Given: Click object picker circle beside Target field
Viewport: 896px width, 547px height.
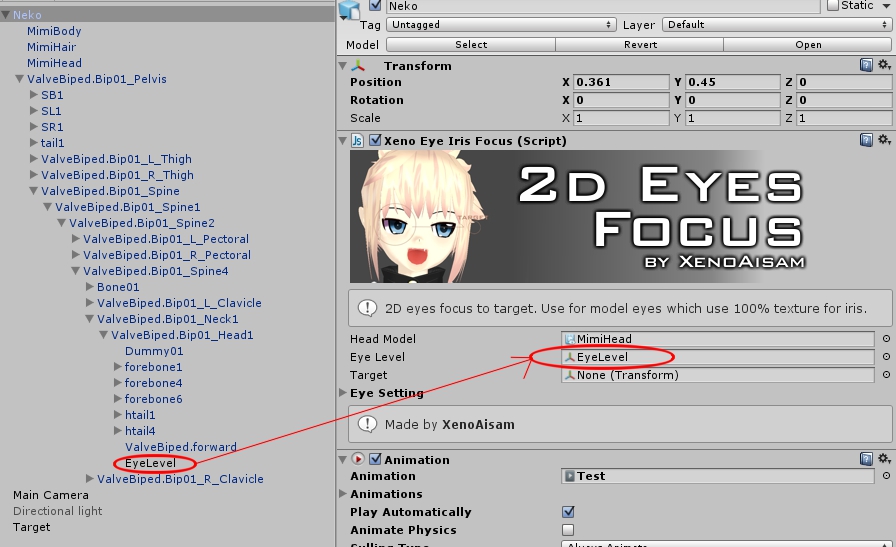Looking at the screenshot, I should [x=885, y=375].
